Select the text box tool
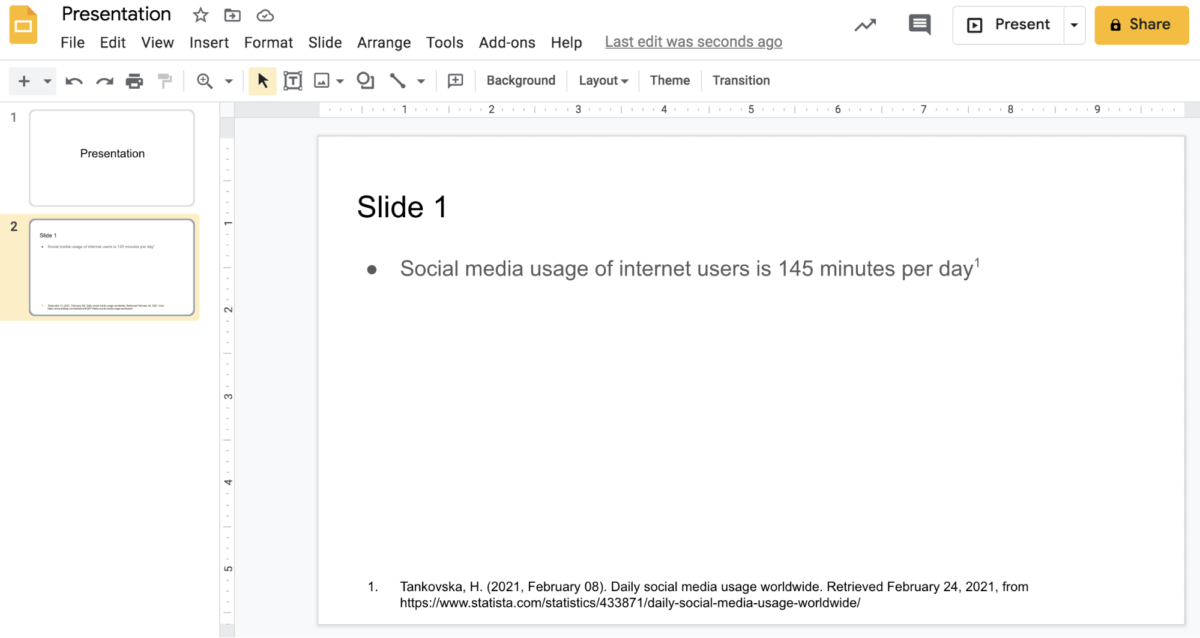The height and width of the screenshot is (638, 1200). coord(292,80)
